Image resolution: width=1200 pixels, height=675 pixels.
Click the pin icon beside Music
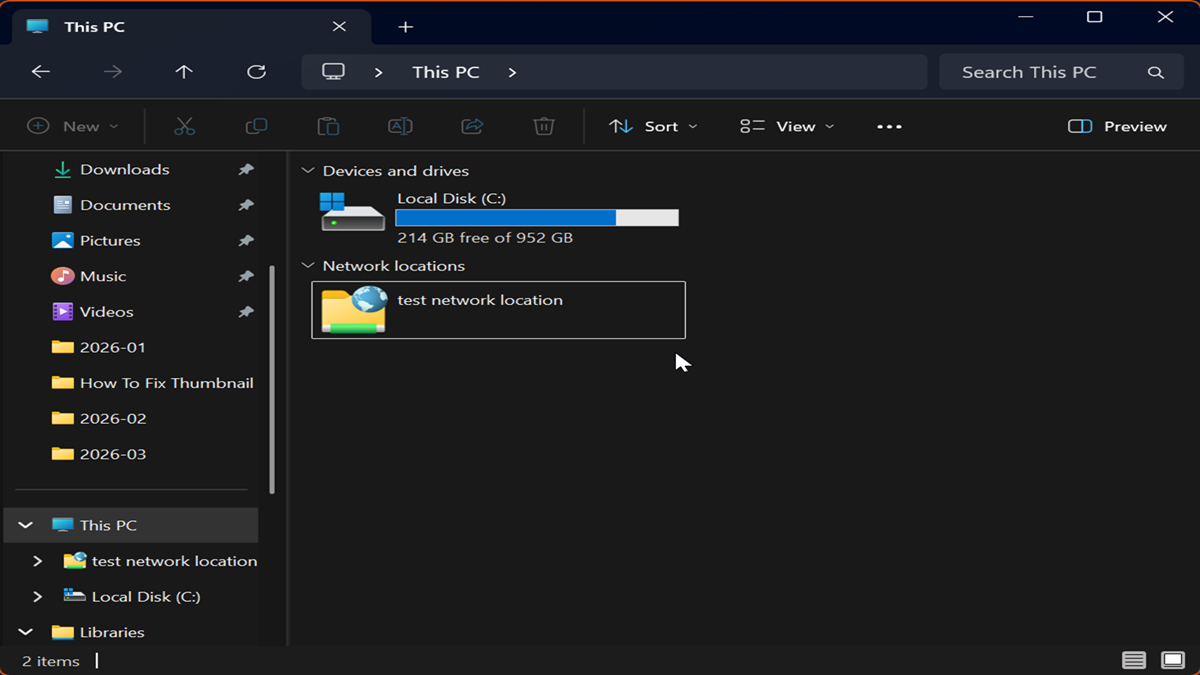(246, 276)
